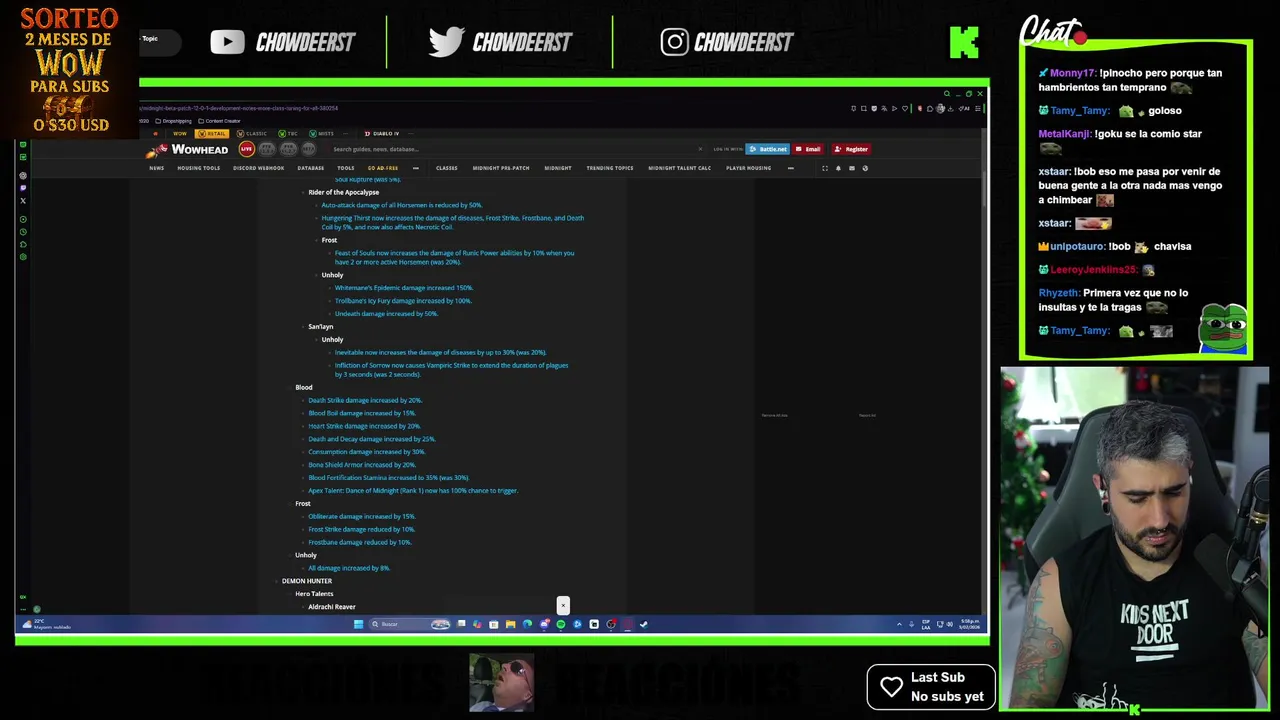
Task: Expand the three-dots menu after Player Housing
Action: click(791, 168)
